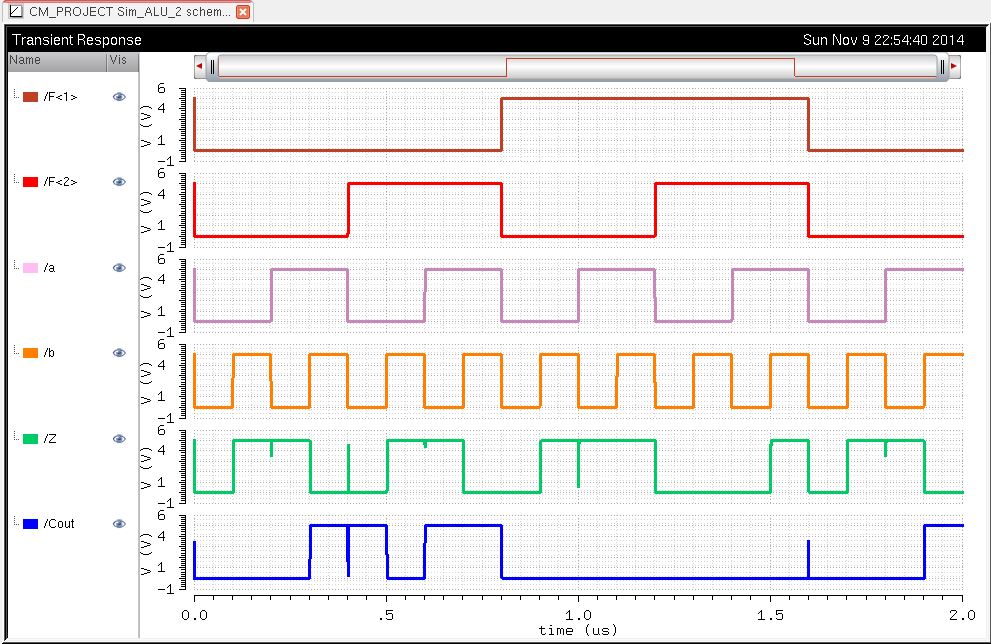Select the /b signal name
This screenshot has width=991, height=644.
click(x=49, y=353)
